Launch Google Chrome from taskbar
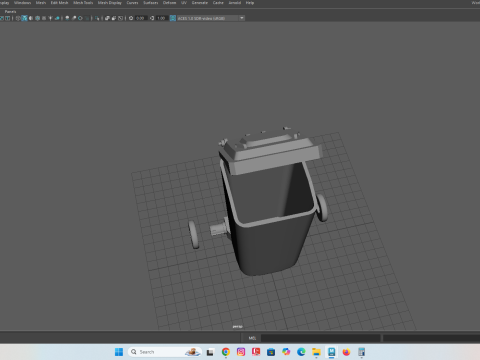The image size is (480, 360). coord(226,352)
